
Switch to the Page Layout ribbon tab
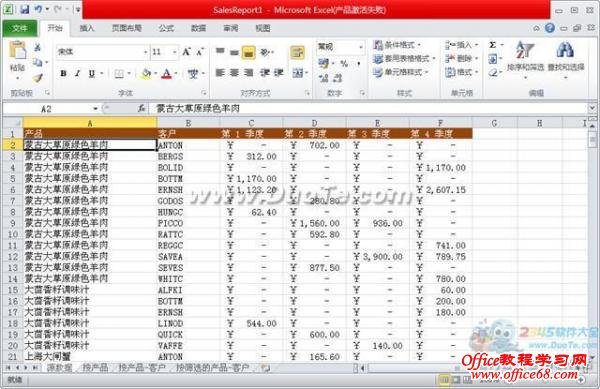coord(127,28)
